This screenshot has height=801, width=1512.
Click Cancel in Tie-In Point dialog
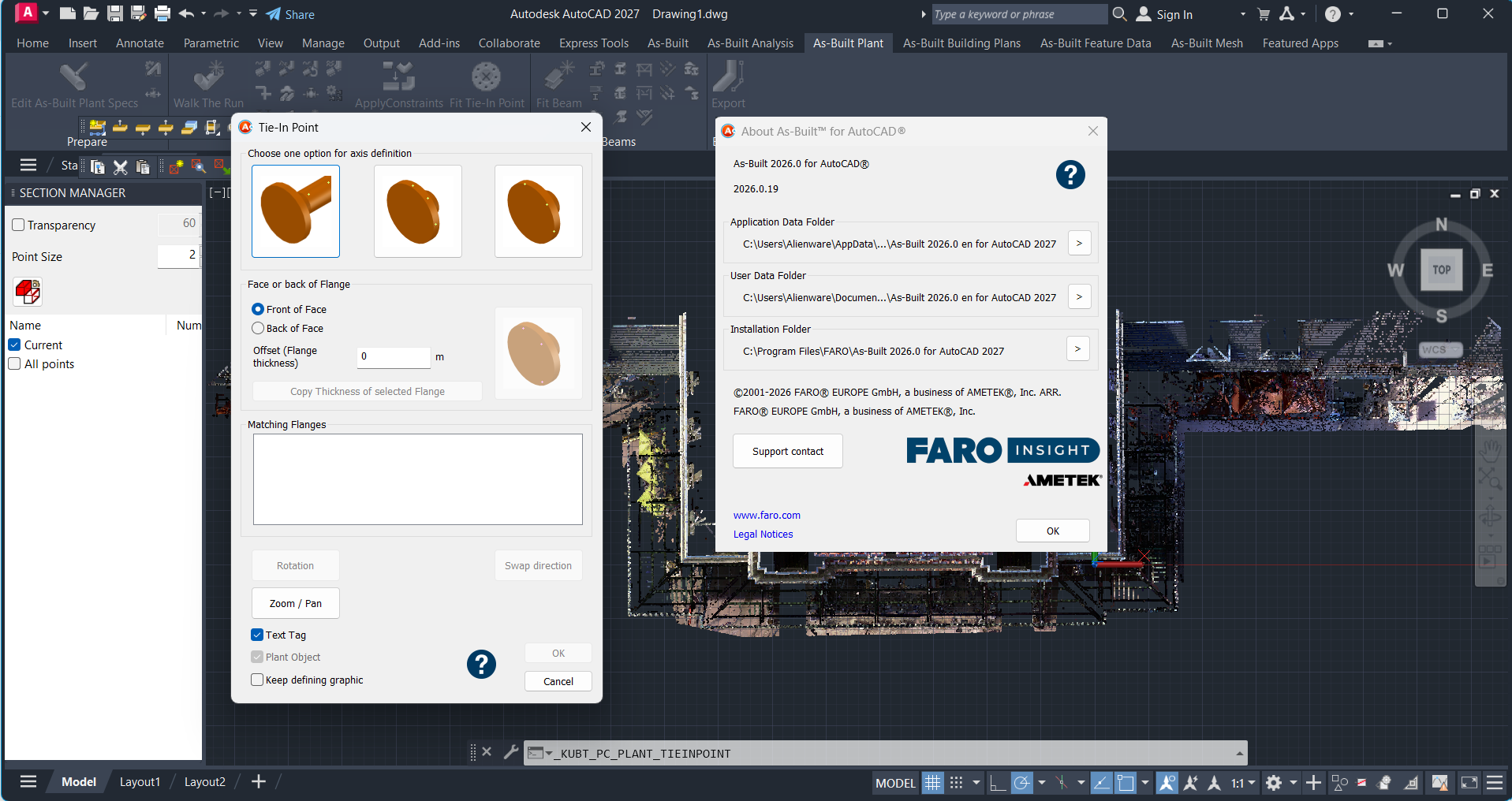coord(558,682)
